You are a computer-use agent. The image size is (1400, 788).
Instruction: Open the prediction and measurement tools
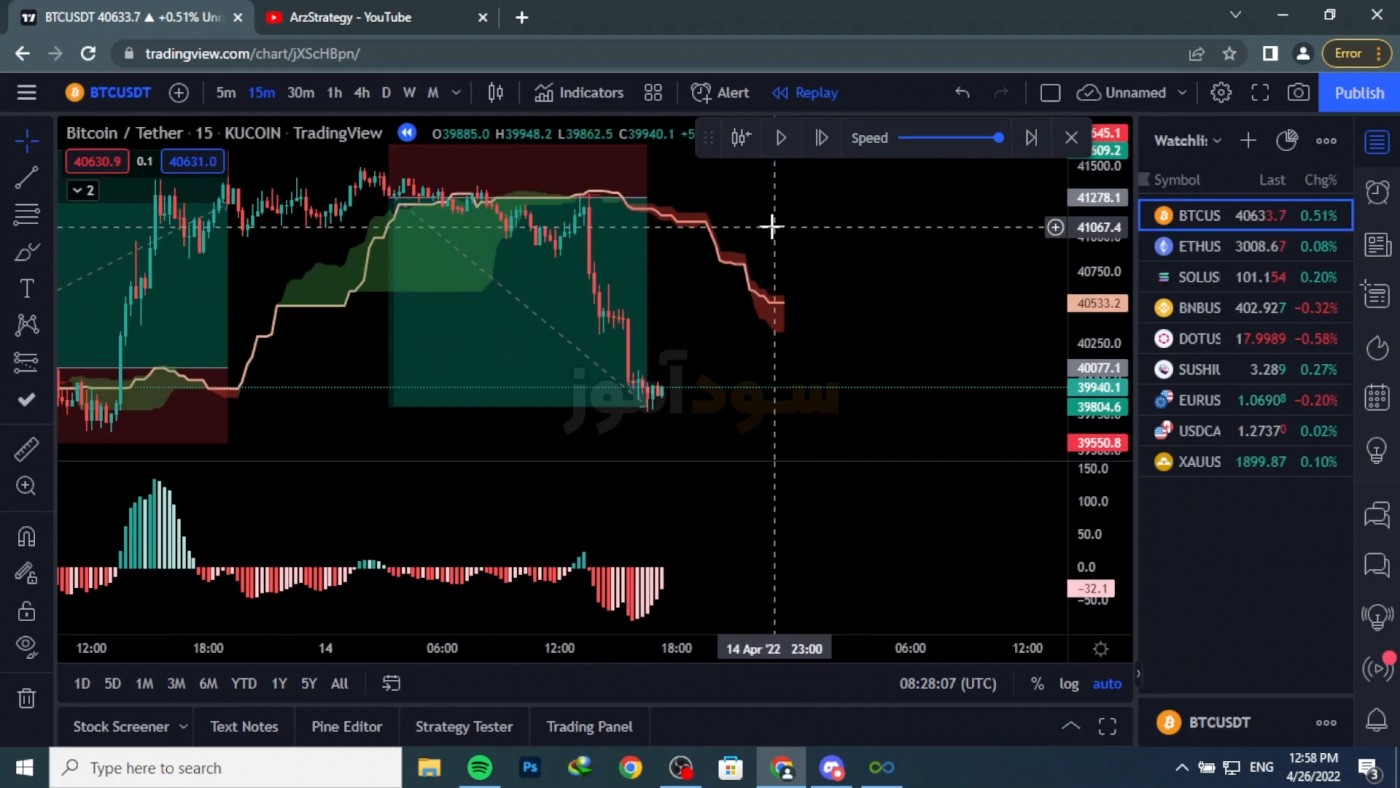point(27,362)
